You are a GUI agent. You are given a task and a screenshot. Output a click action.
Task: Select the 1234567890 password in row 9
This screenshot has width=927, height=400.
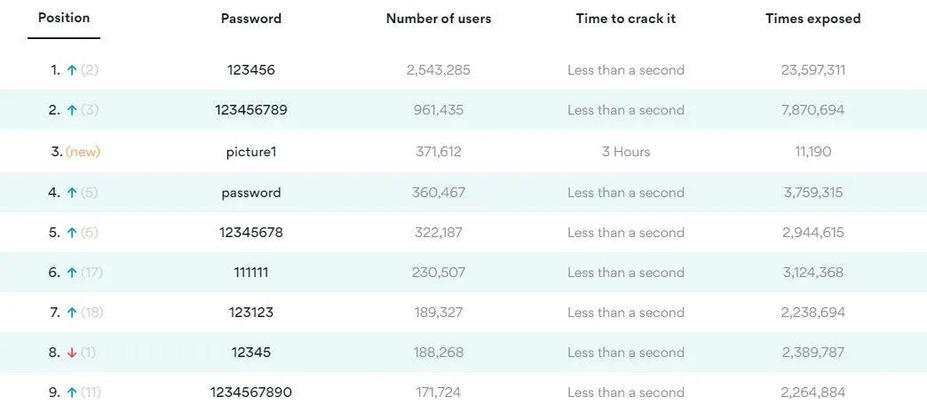click(251, 392)
